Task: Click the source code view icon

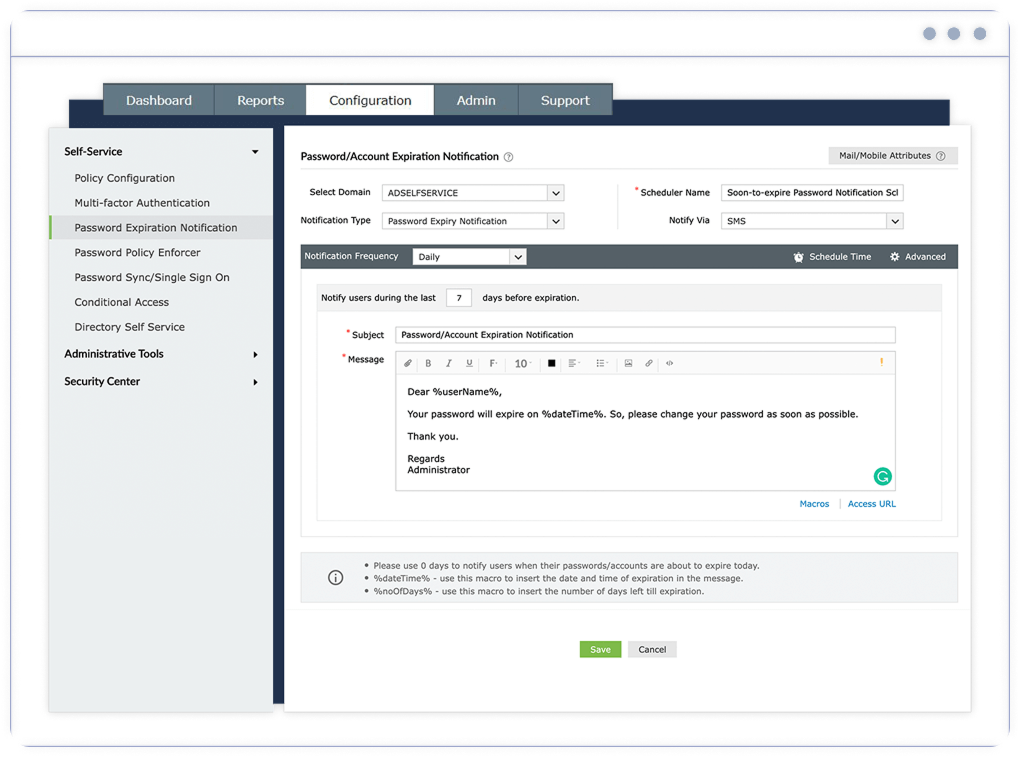Action: click(669, 364)
